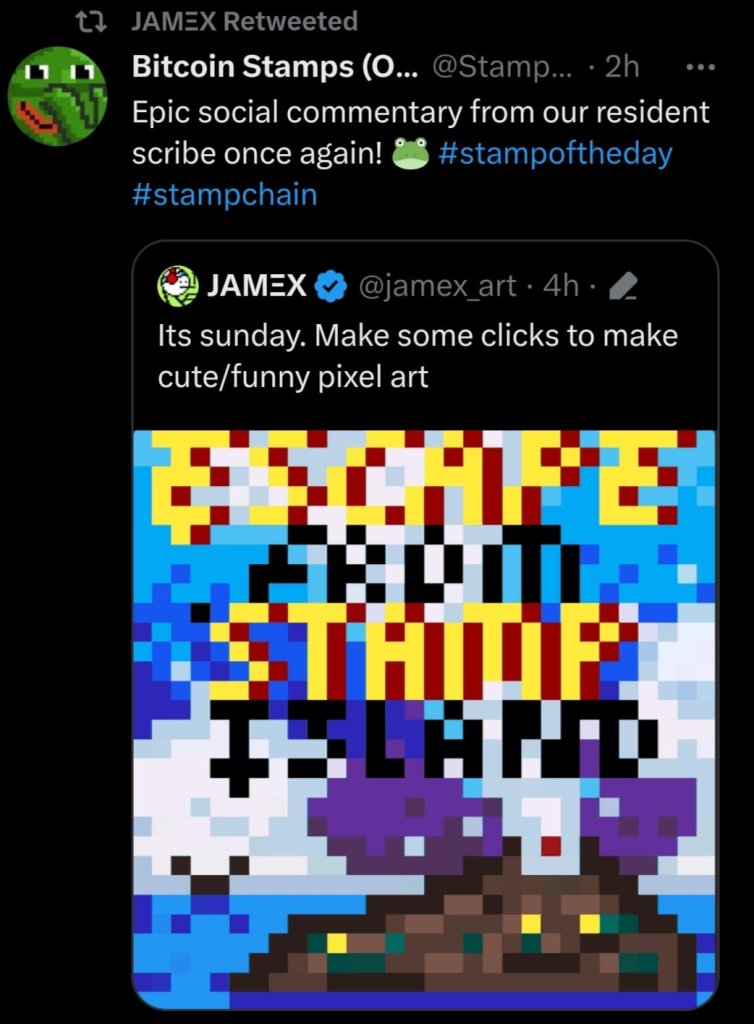Open the #stampoftheday hashtag
This screenshot has height=1024, width=754.
[554, 154]
